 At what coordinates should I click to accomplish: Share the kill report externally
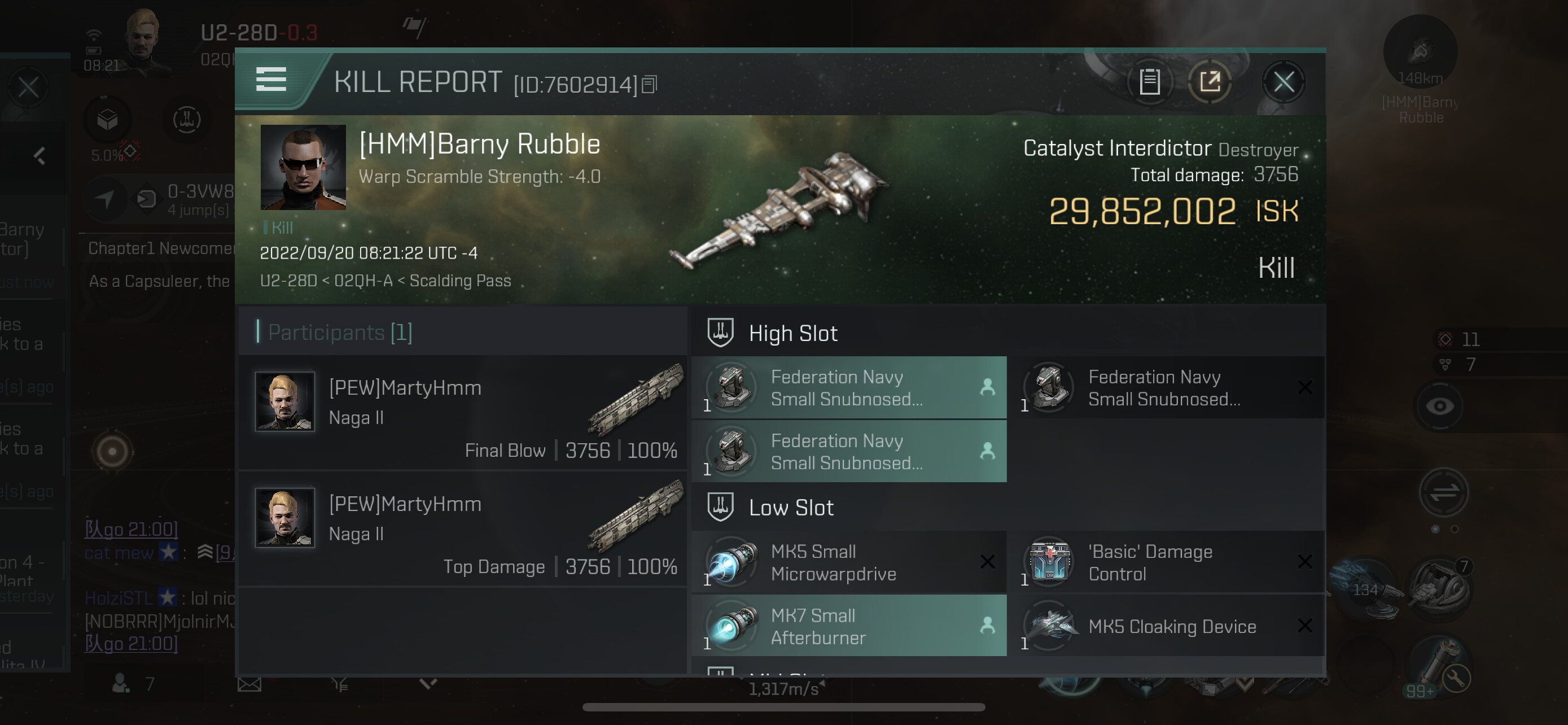1210,81
